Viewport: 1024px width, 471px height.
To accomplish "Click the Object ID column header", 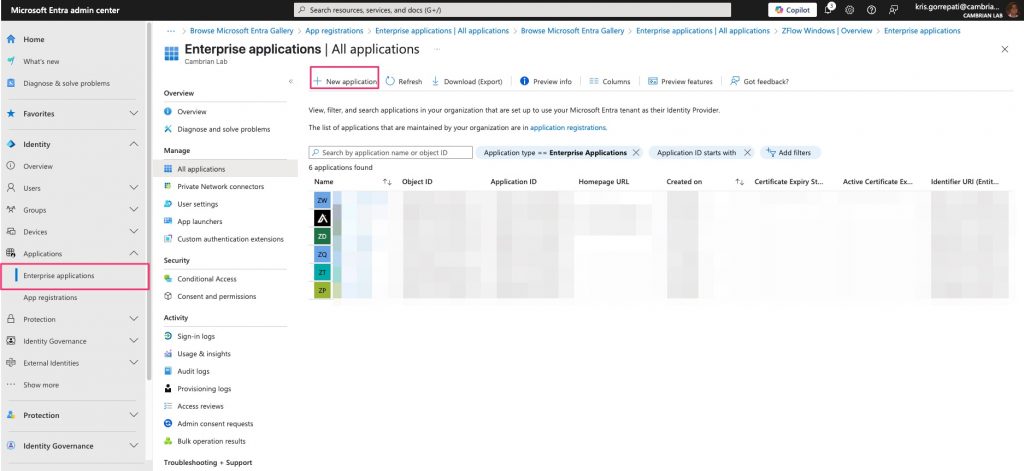I will pyautogui.click(x=417, y=182).
